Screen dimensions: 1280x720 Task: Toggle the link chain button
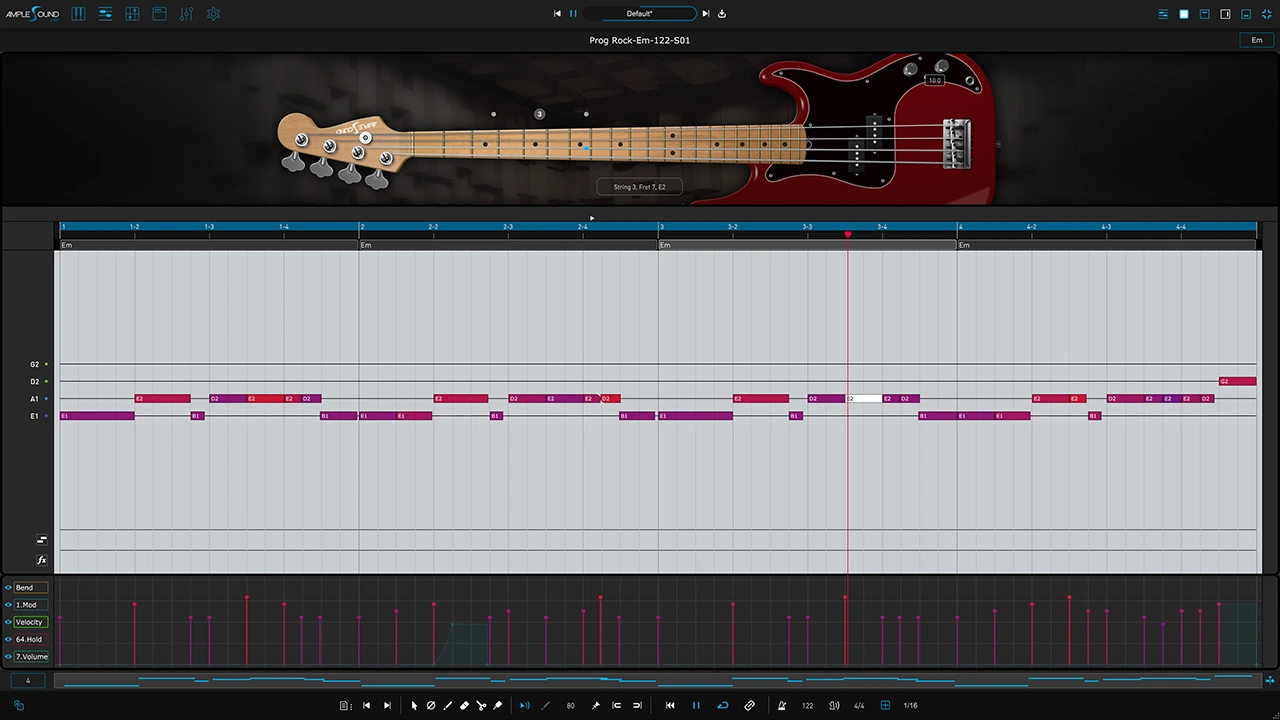[749, 705]
